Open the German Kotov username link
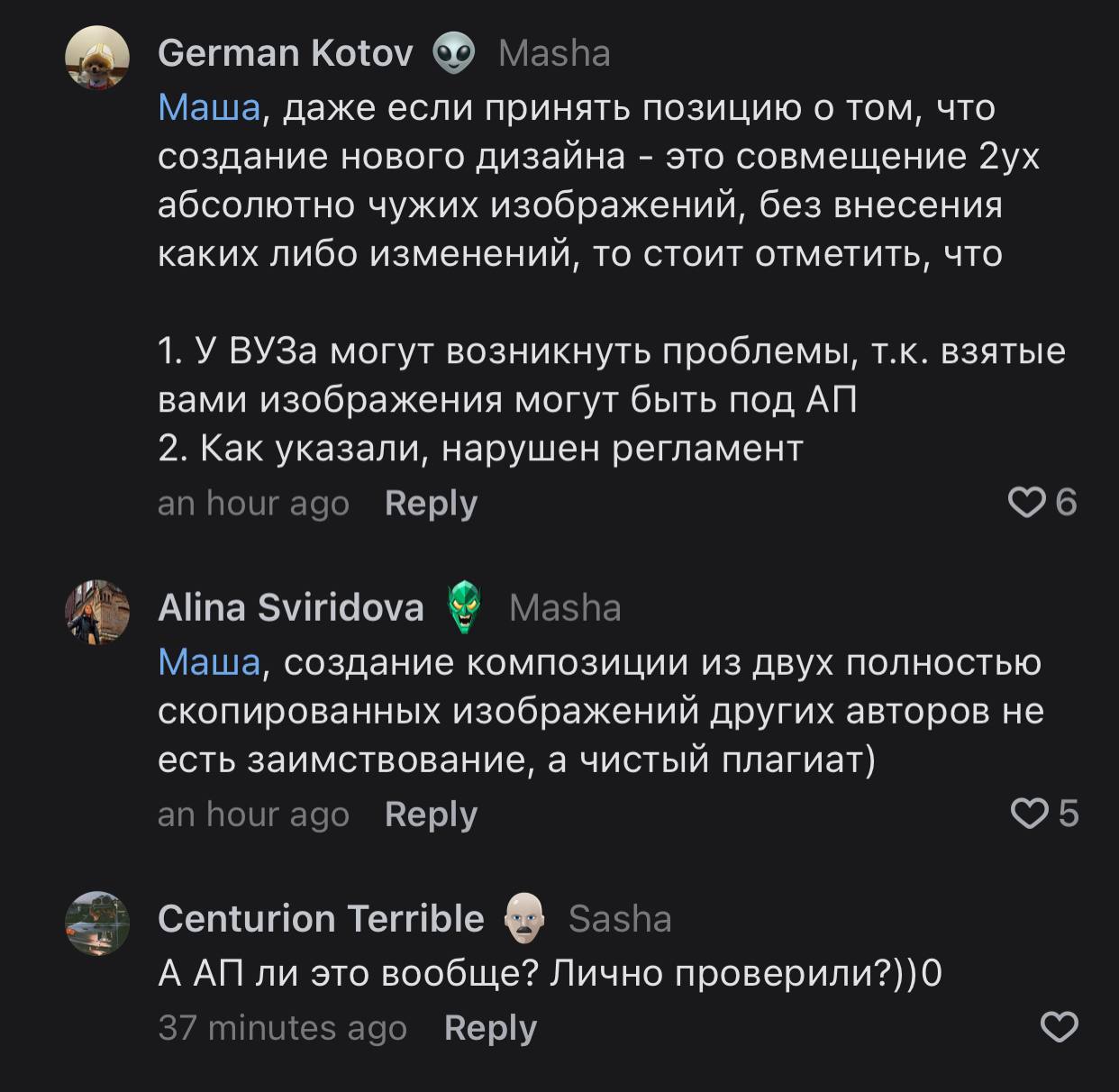This screenshot has width=1119, height=1092. point(286,54)
